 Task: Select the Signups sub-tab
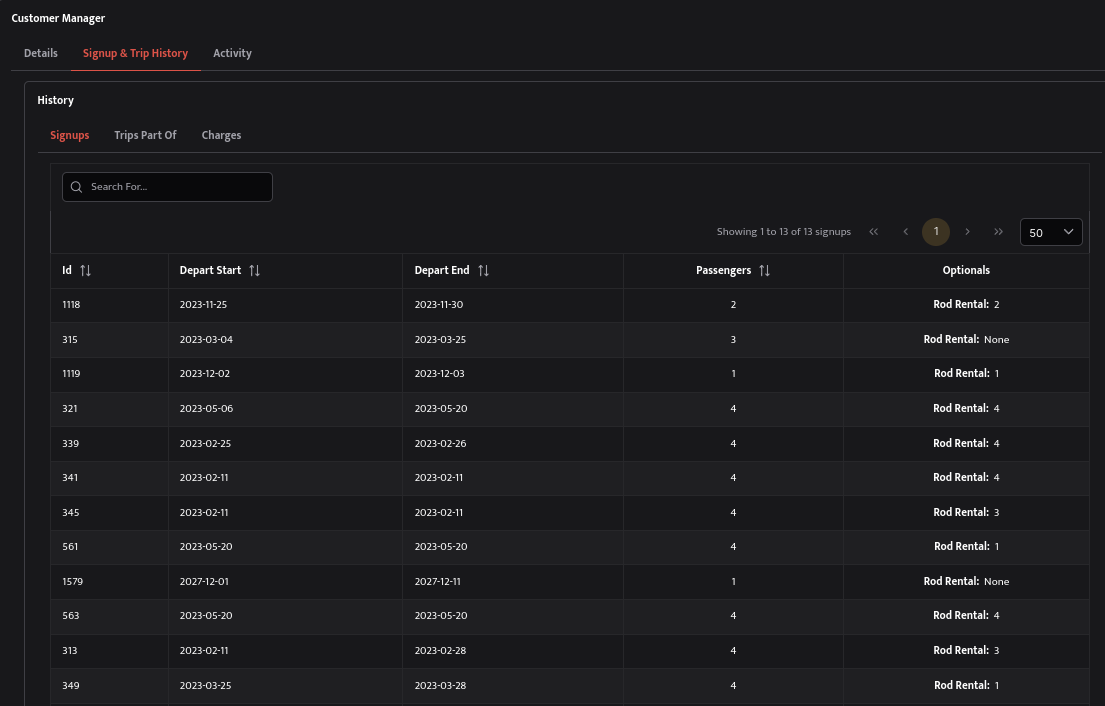coord(70,135)
